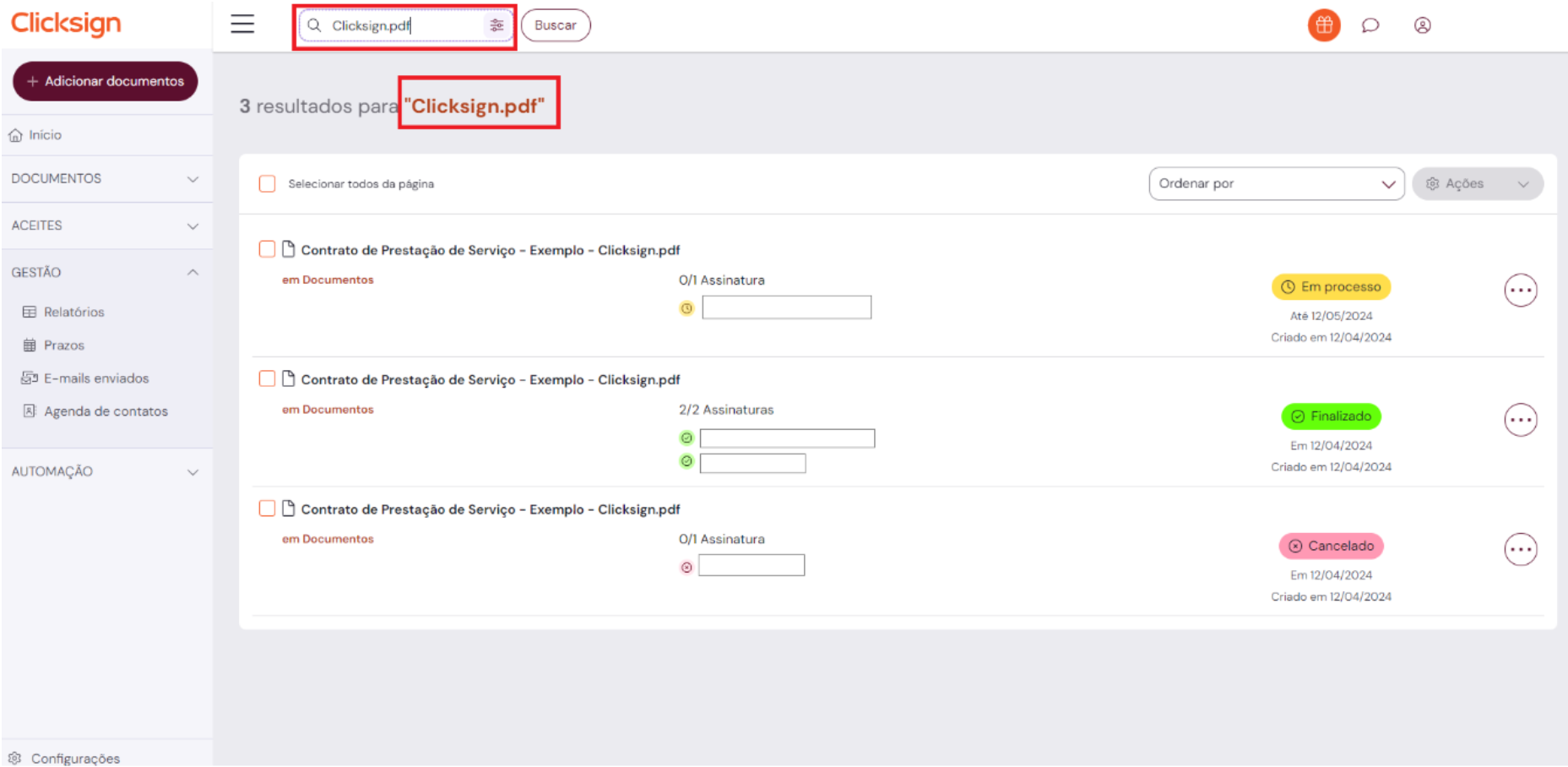Click the Adicionar documentos button
Screen dimensions: 1568x767
pos(106,81)
